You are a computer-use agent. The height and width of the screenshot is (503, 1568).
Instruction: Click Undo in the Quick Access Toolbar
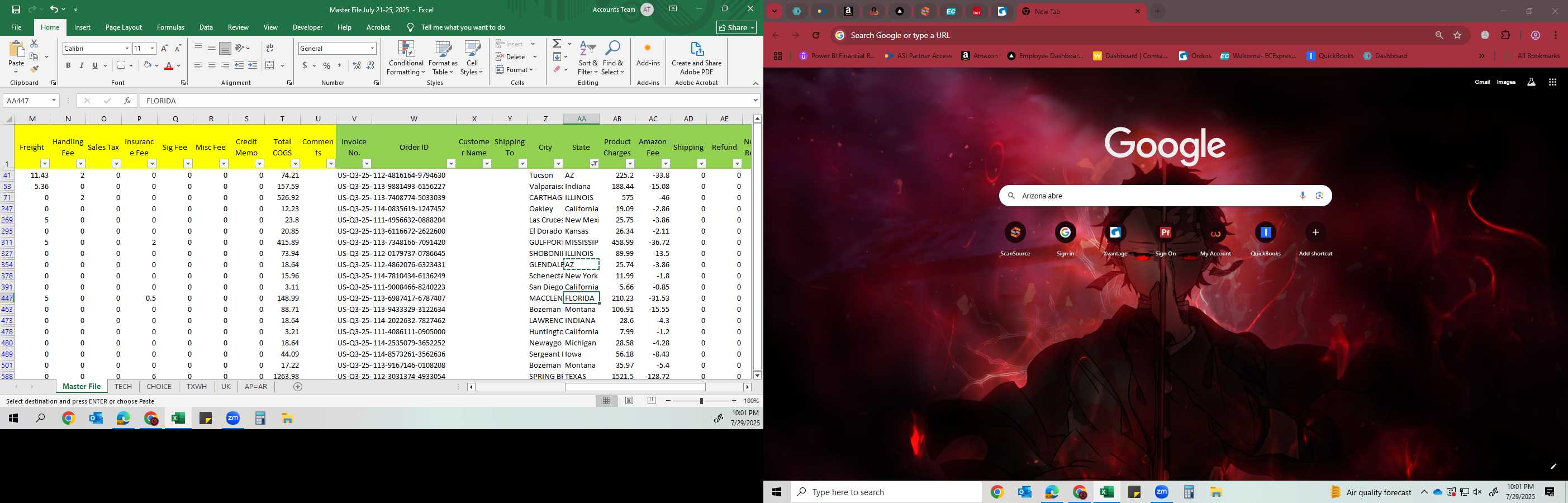pyautogui.click(x=54, y=9)
